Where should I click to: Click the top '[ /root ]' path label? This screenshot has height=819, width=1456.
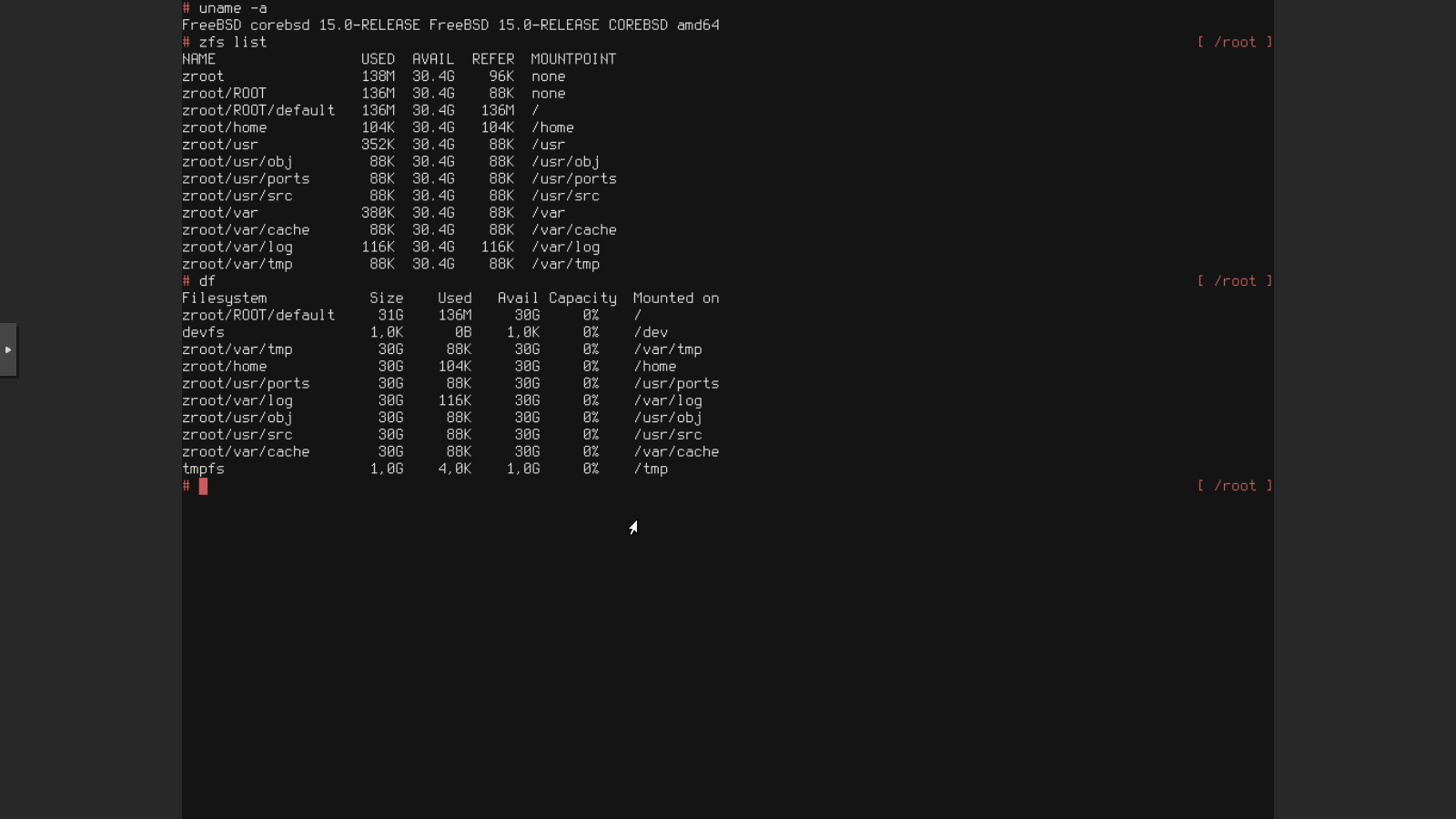pyautogui.click(x=1236, y=42)
